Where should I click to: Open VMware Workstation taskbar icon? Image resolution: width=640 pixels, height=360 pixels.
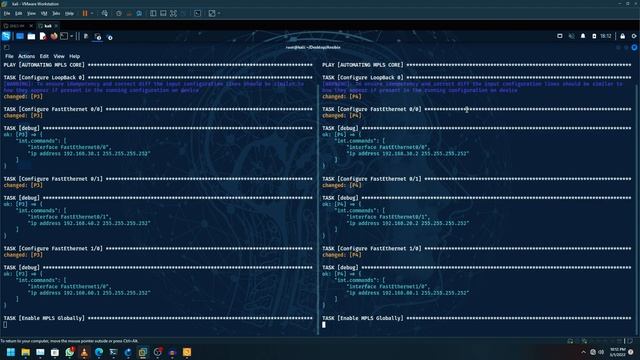tap(143, 352)
